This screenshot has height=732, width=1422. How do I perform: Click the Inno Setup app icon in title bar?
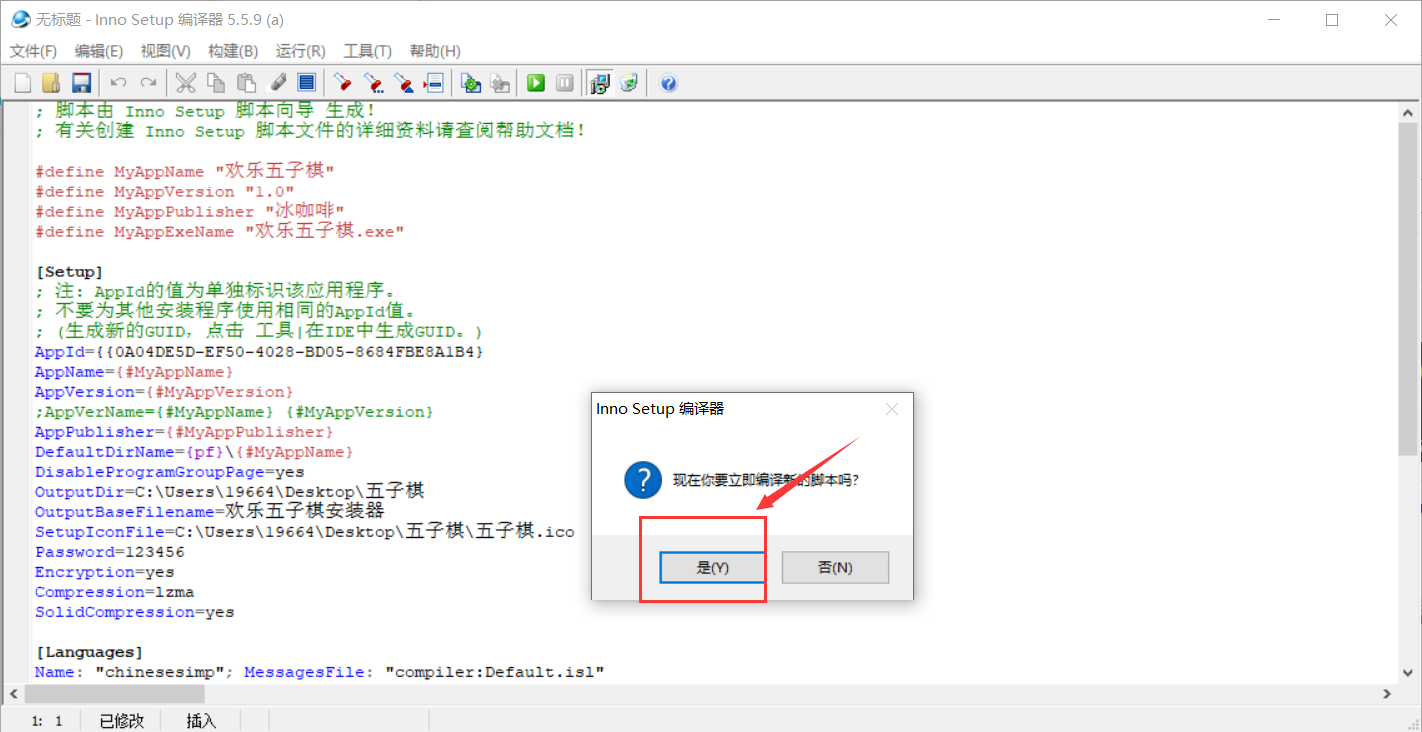point(20,19)
